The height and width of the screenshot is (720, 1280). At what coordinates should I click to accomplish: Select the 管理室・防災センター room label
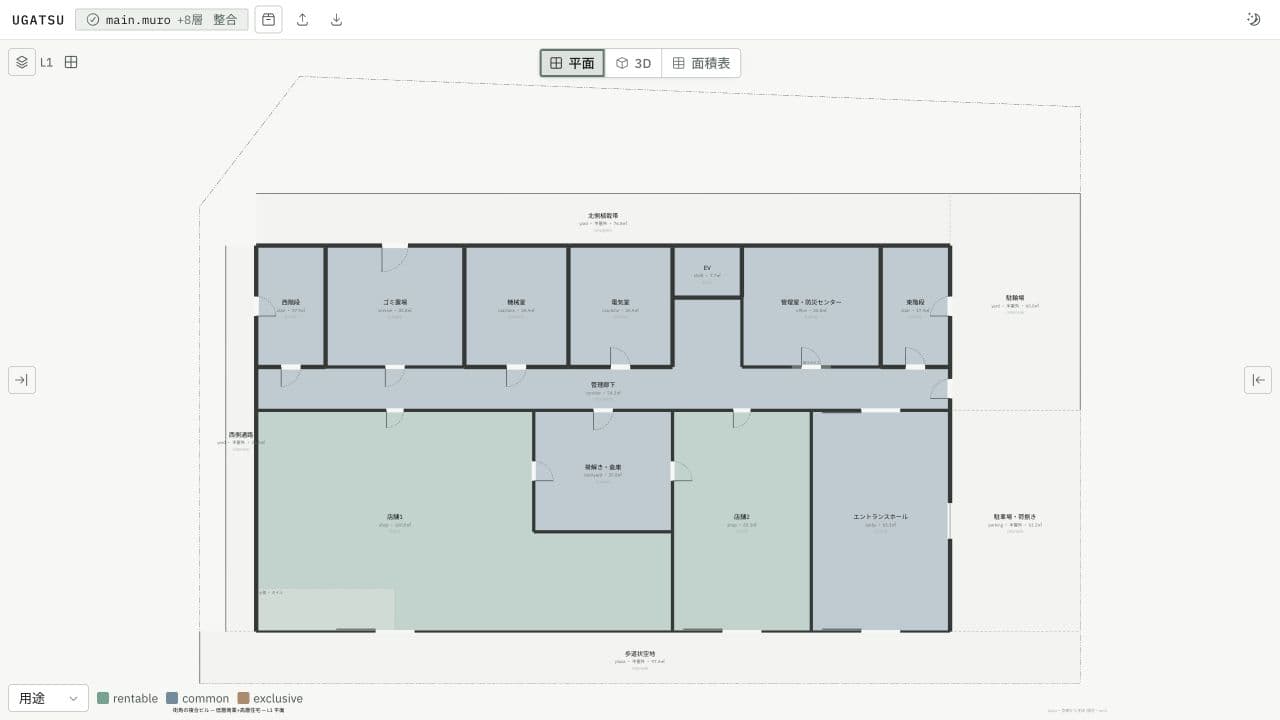coord(811,302)
